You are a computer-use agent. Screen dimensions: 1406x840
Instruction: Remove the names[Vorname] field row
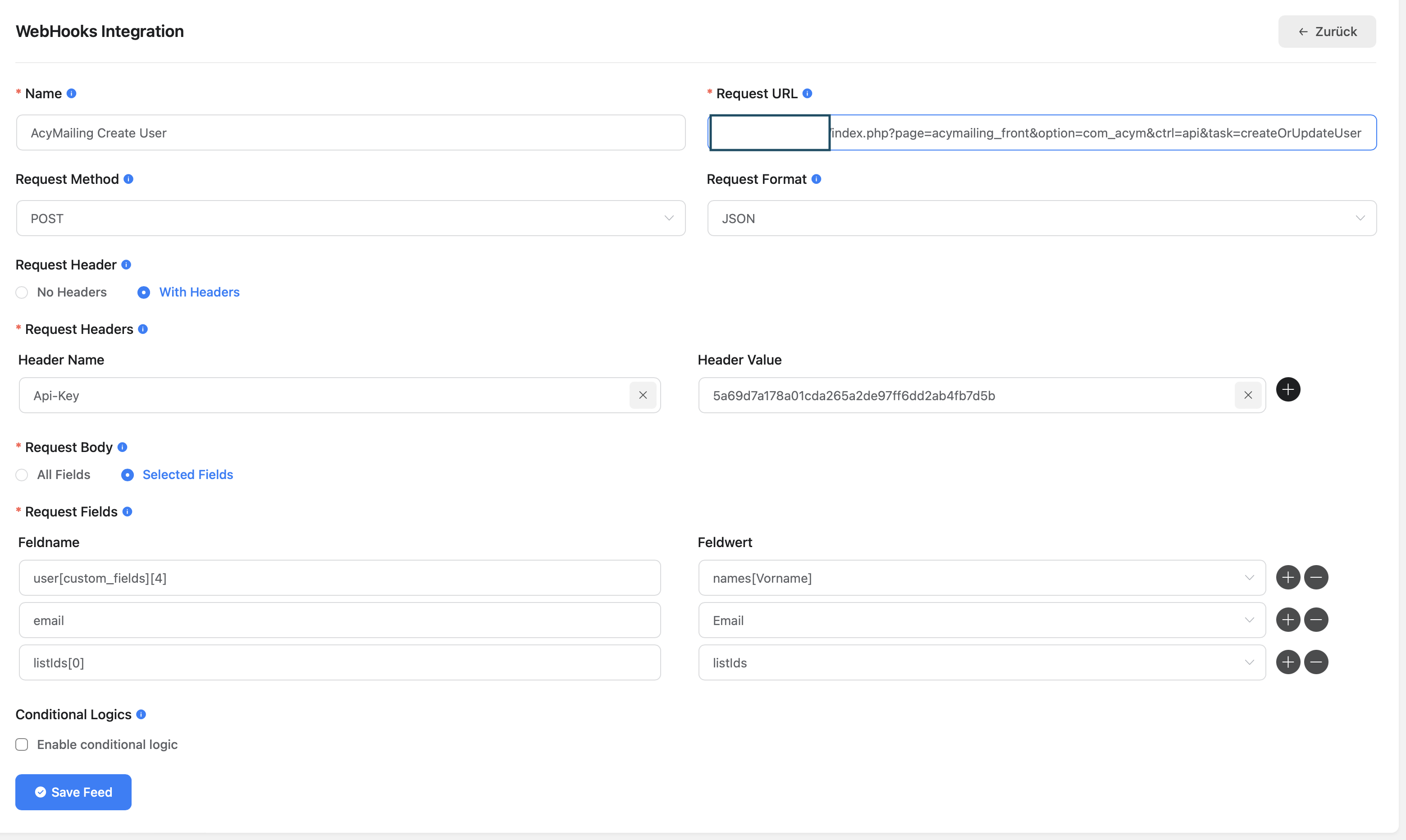coord(1316,577)
